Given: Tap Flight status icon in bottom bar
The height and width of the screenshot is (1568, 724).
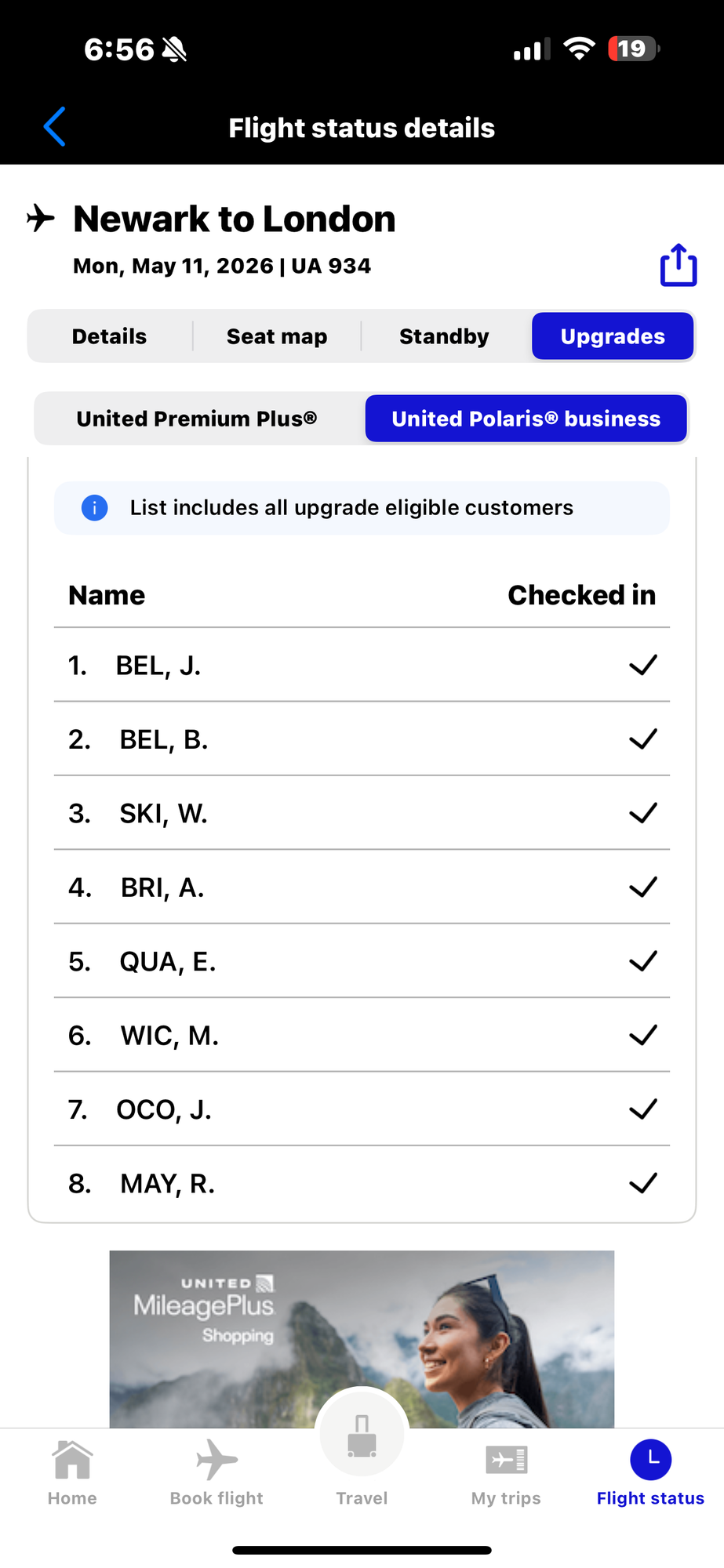Looking at the screenshot, I should pos(650,1460).
